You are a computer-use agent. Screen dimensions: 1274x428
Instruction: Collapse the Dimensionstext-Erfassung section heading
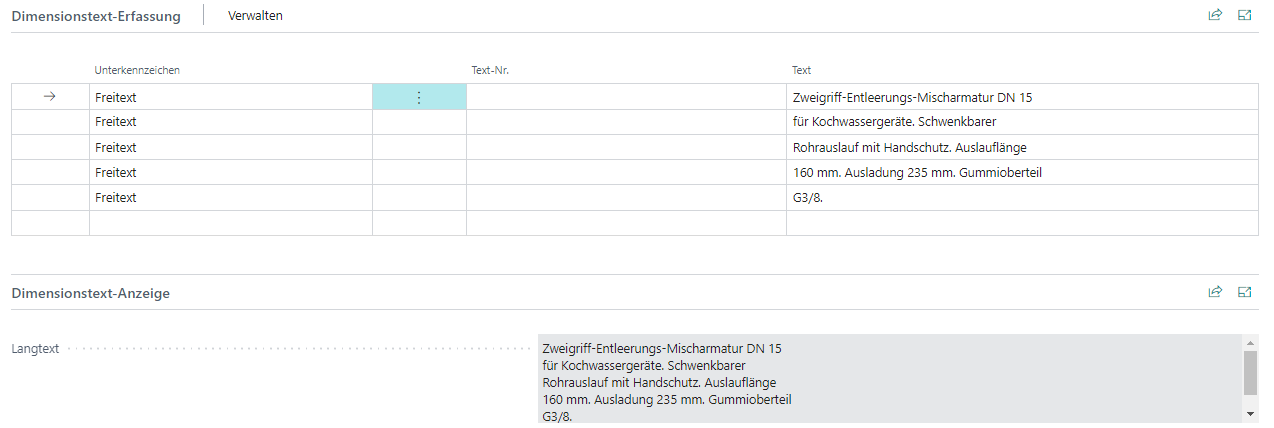pos(96,16)
